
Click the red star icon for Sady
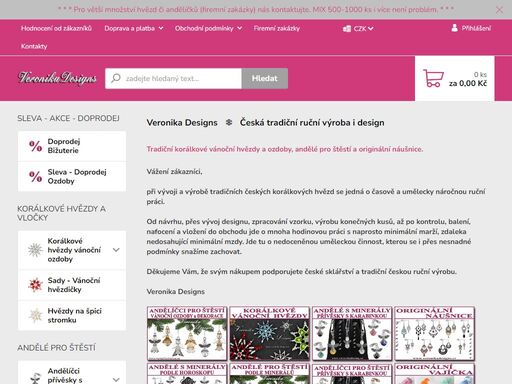coord(35,285)
